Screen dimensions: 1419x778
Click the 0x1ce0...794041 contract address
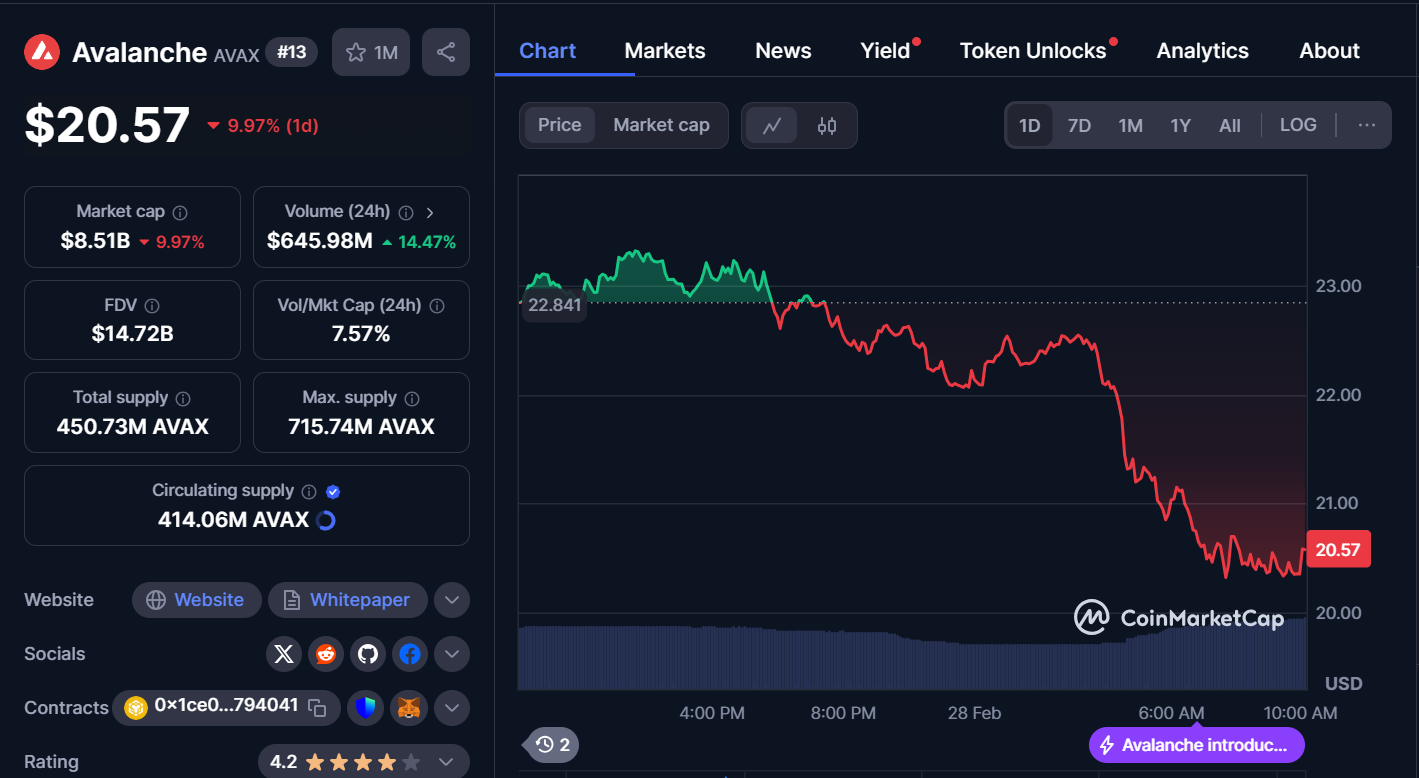(226, 706)
